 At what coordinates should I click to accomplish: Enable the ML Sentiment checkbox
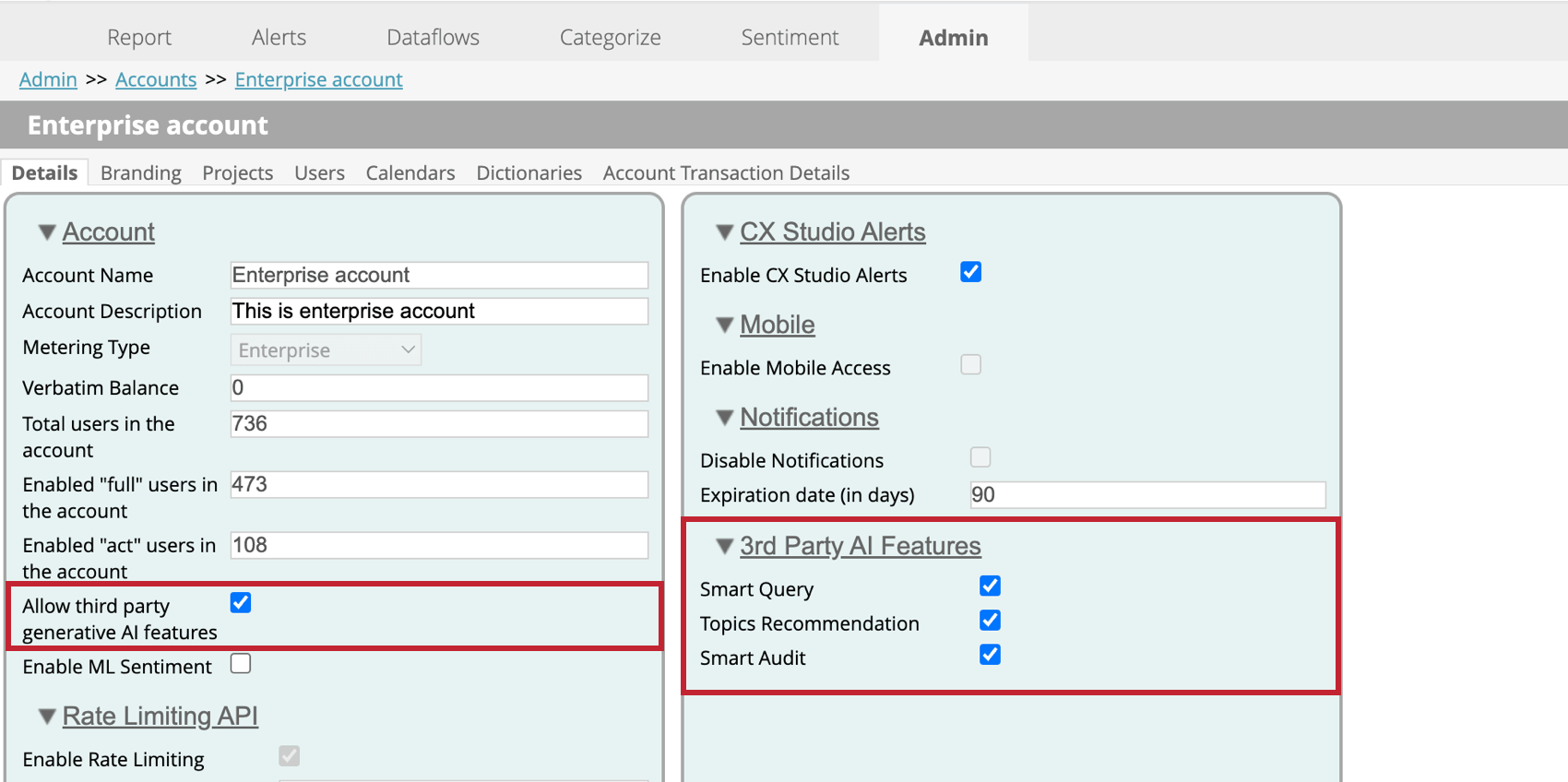241,664
